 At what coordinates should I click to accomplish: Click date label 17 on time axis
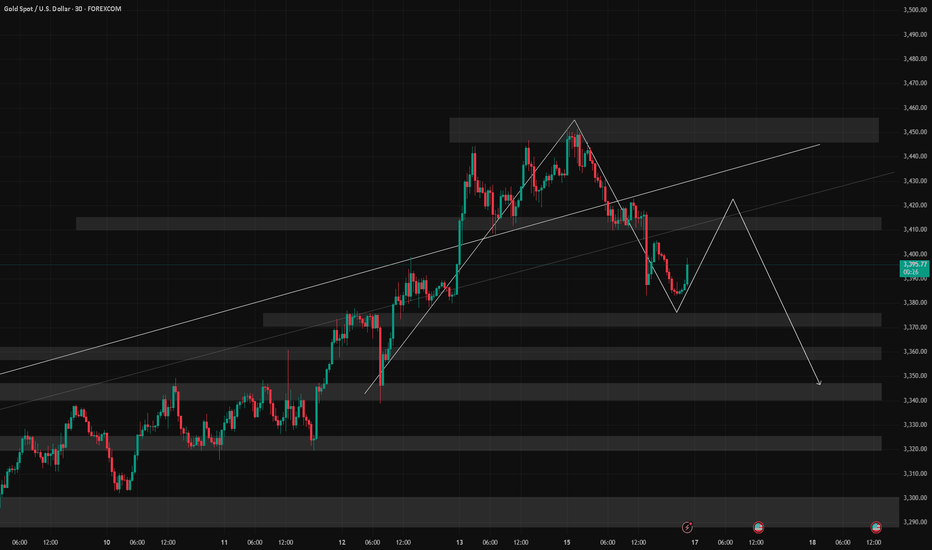695,542
